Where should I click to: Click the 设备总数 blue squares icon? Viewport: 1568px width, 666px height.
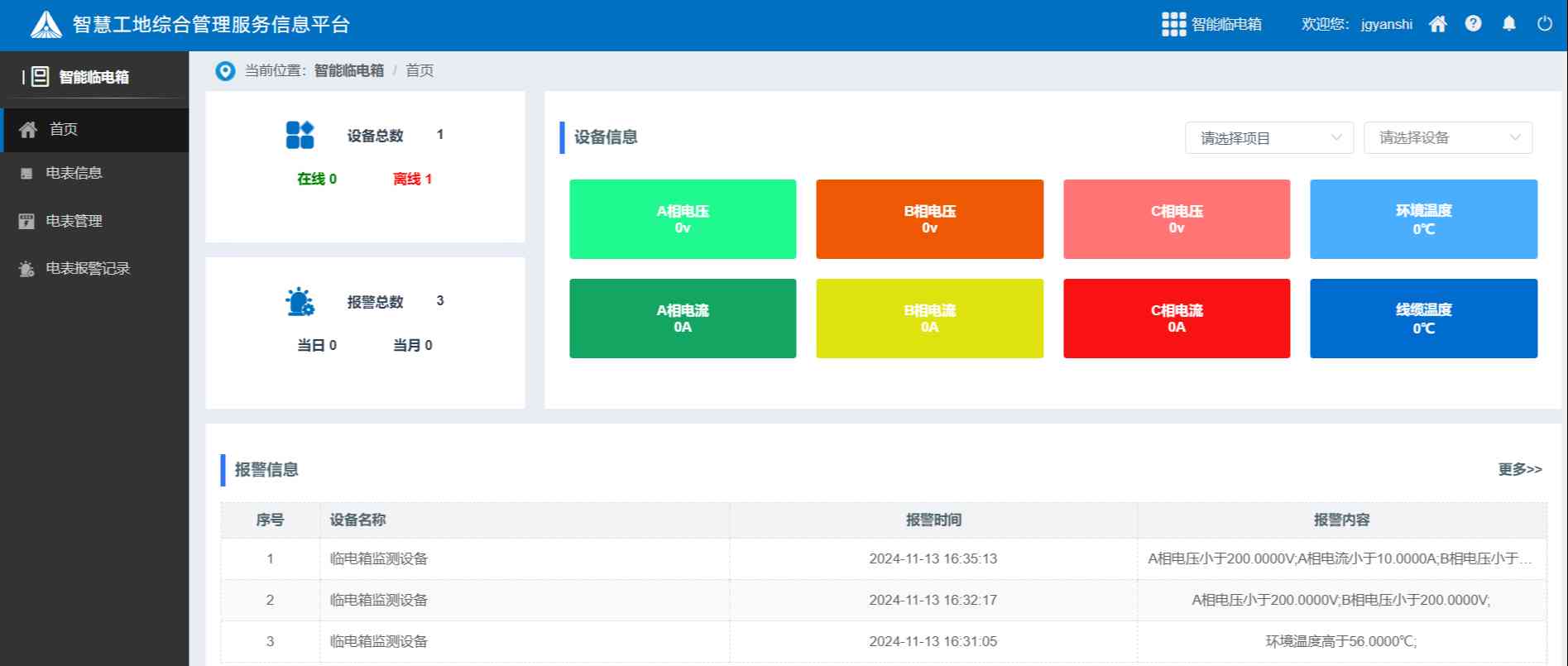[300, 135]
